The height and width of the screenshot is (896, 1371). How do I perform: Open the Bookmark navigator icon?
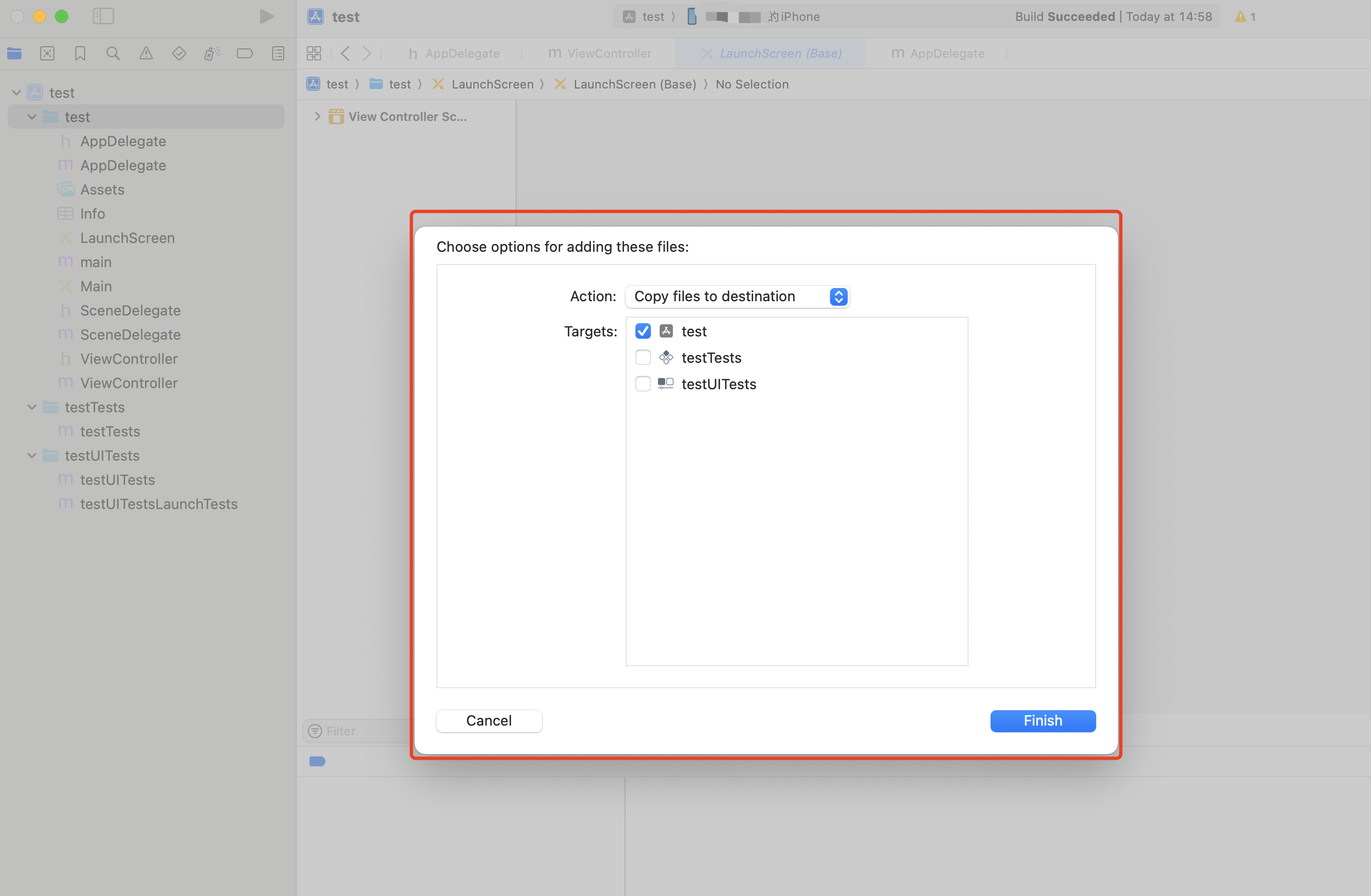coord(80,53)
